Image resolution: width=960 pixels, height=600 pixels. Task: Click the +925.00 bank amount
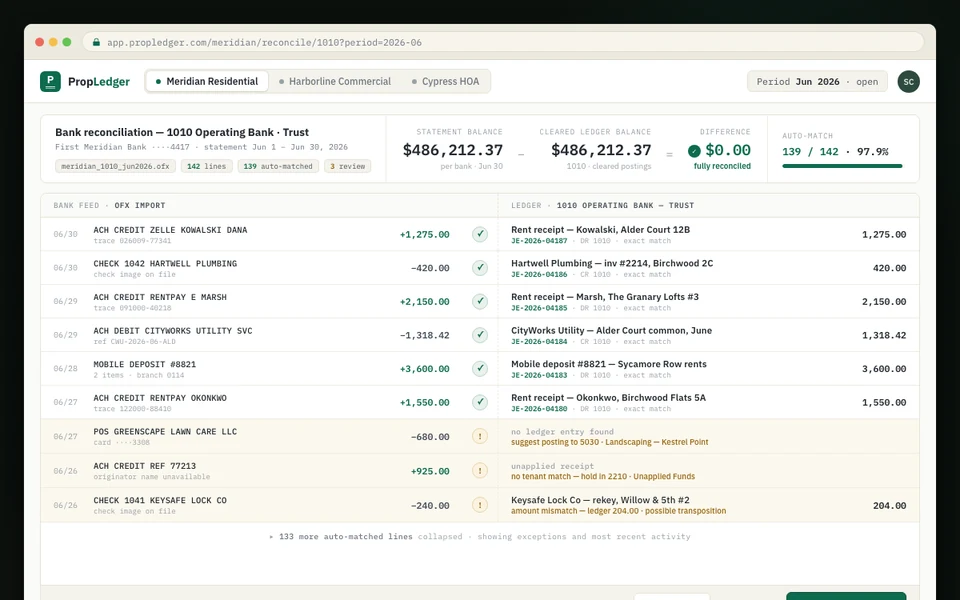point(430,471)
